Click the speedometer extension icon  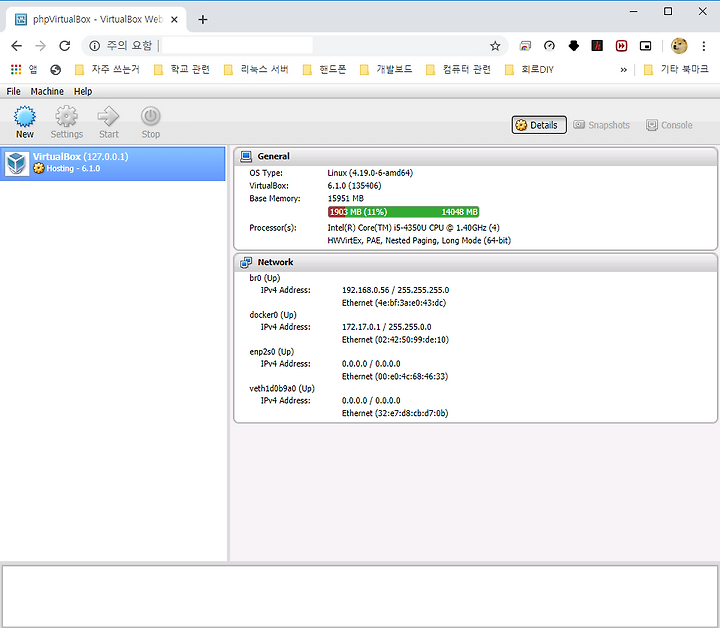coord(549,45)
